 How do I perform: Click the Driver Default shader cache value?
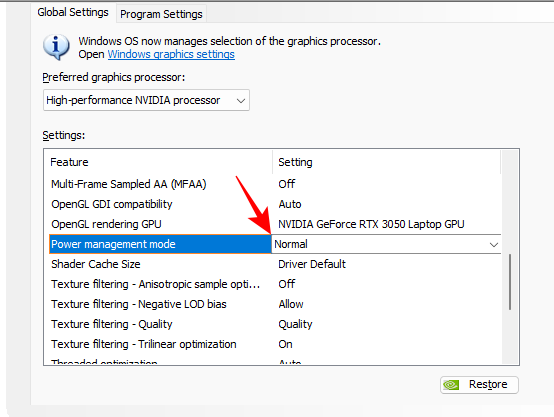312,264
